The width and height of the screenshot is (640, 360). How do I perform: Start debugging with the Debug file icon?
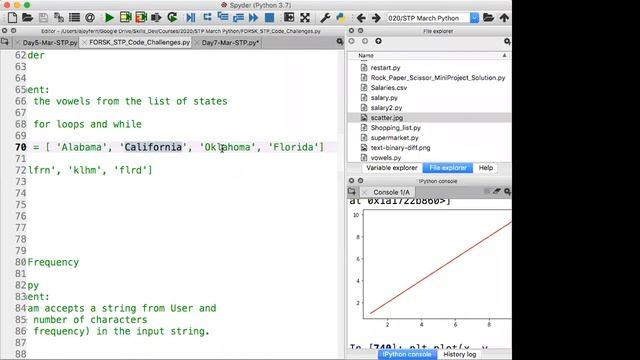191,18
